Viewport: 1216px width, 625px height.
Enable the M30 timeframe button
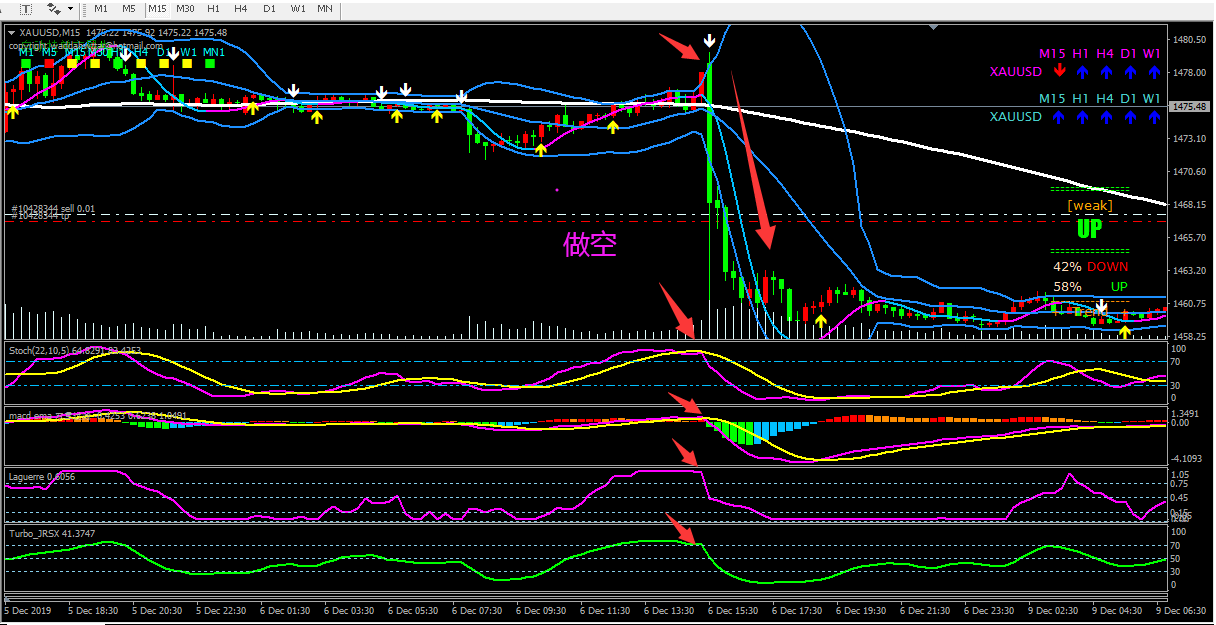pyautogui.click(x=185, y=8)
